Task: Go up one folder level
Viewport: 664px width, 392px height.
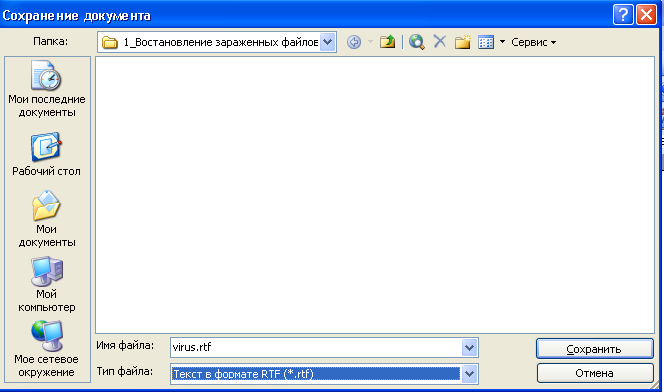Action: [x=387, y=42]
